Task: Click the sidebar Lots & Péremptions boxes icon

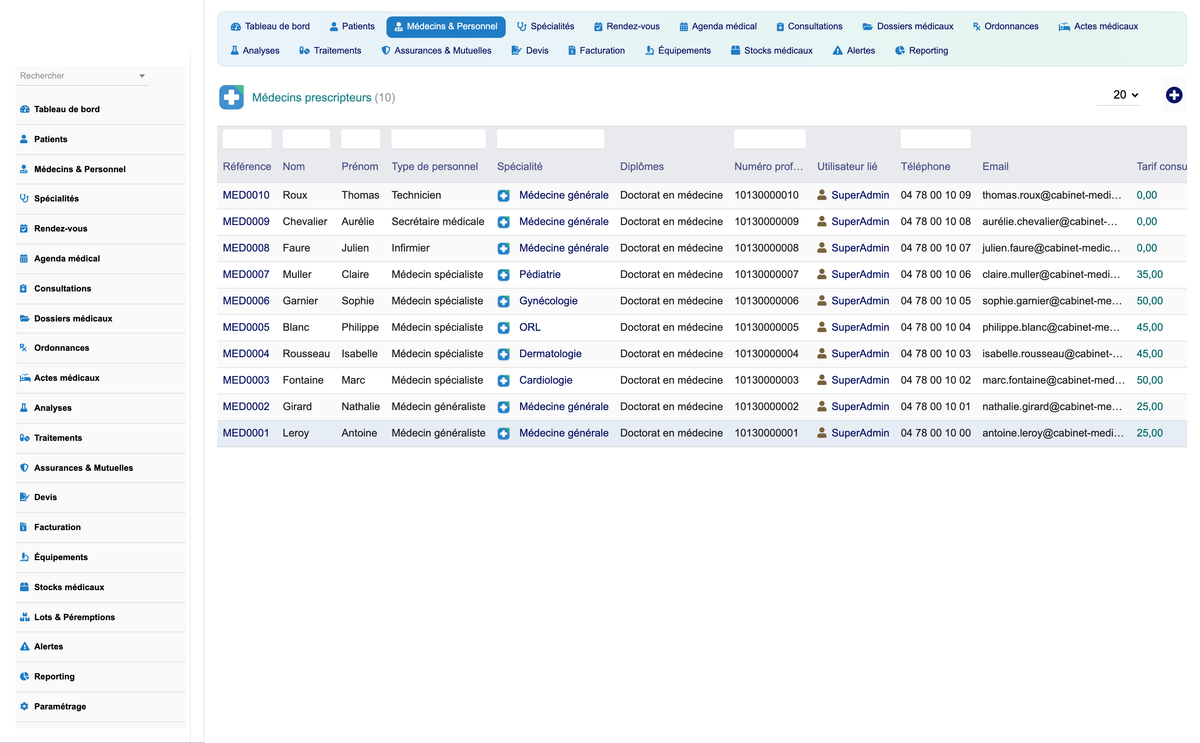Action: (25, 617)
